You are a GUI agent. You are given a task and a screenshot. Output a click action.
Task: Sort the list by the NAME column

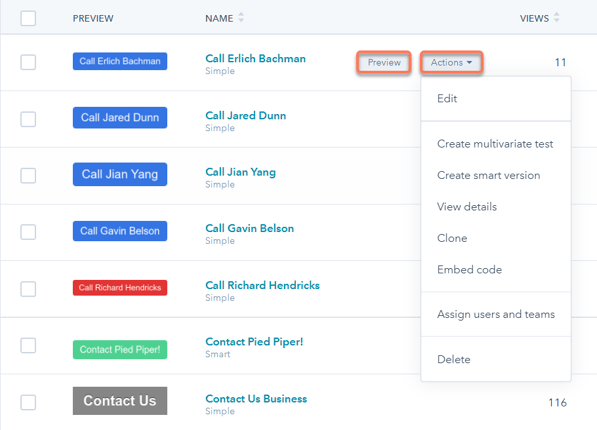[224, 18]
